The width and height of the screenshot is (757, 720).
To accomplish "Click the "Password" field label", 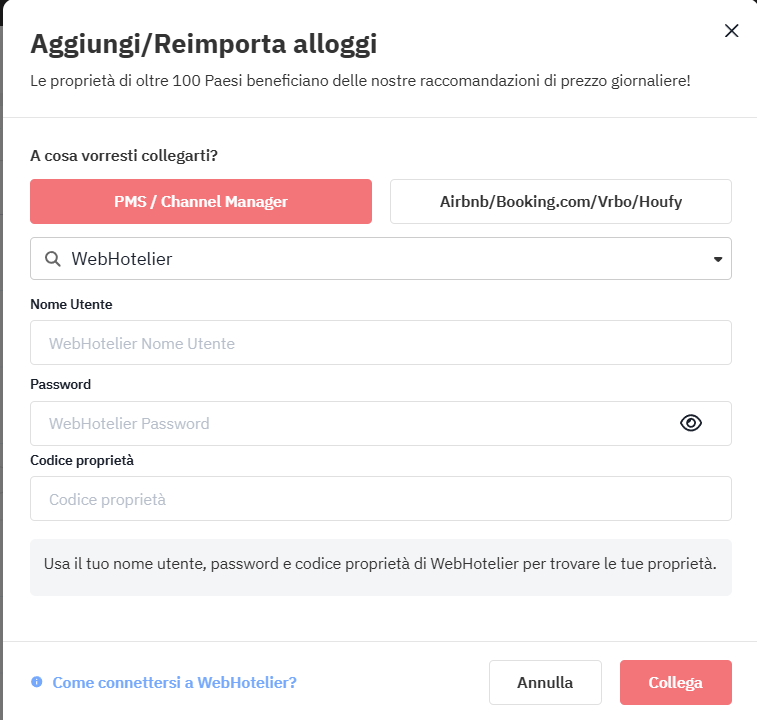I will (60, 384).
